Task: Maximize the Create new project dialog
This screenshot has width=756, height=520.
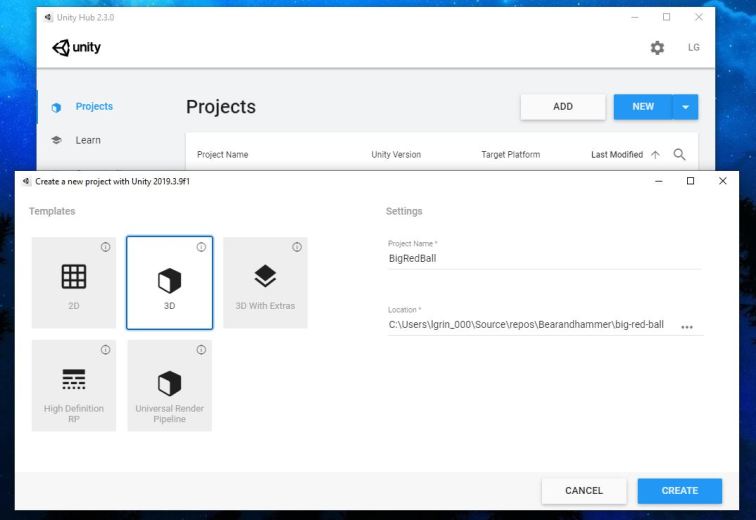Action: pyautogui.click(x=690, y=181)
